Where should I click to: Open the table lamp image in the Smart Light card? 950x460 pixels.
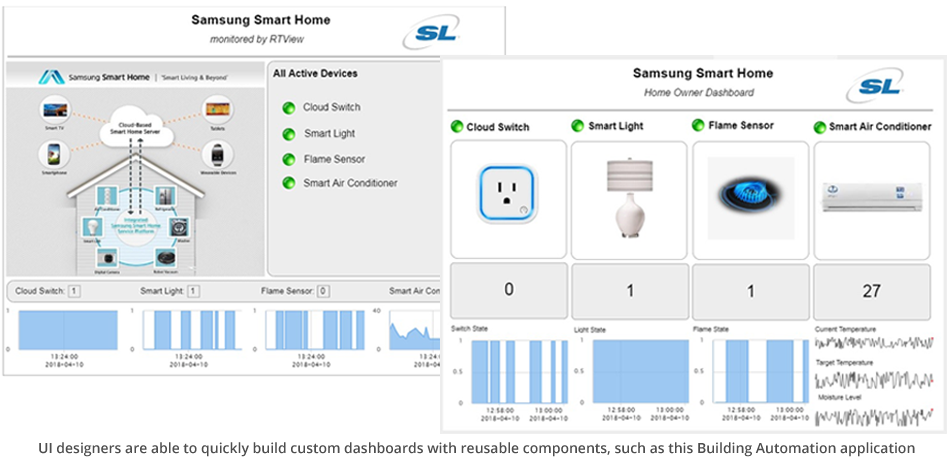[629, 196]
